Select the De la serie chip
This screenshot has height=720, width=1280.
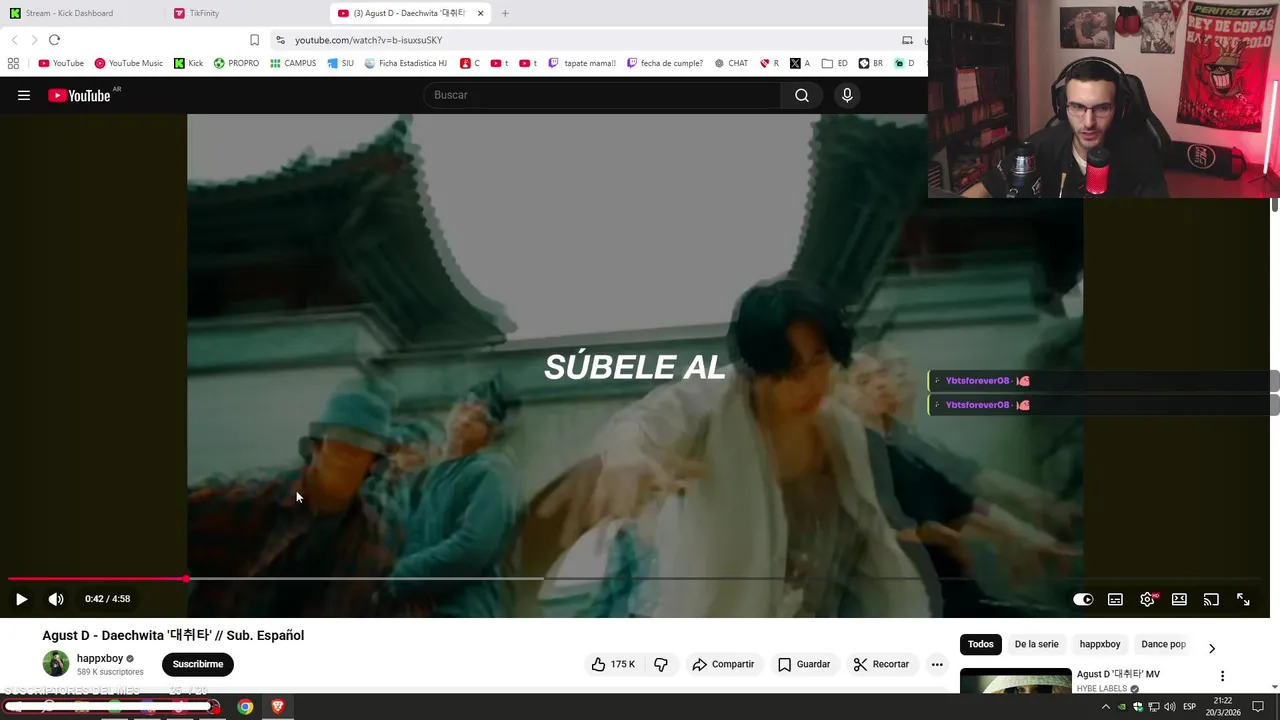[1036, 644]
